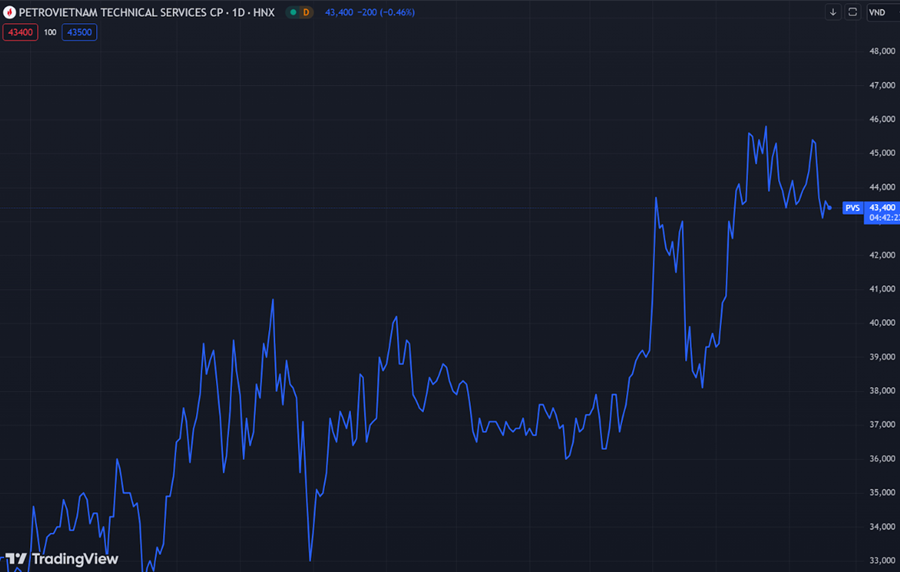Viewport: 900px width, 572px height.
Task: Click the PVS symbol label on price axis
Action: coord(852,208)
